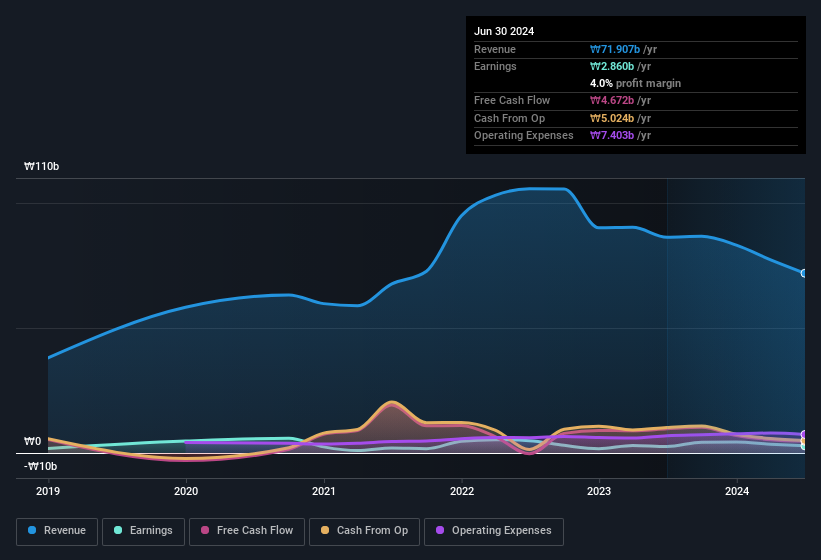Click the 2021 x-axis label
This screenshot has width=821, height=560.
[324, 491]
